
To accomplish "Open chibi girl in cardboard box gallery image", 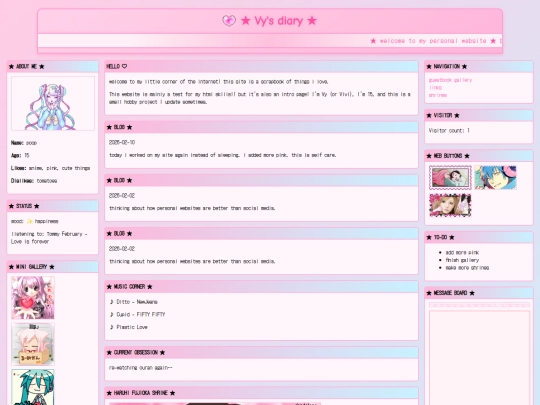I will [33, 344].
